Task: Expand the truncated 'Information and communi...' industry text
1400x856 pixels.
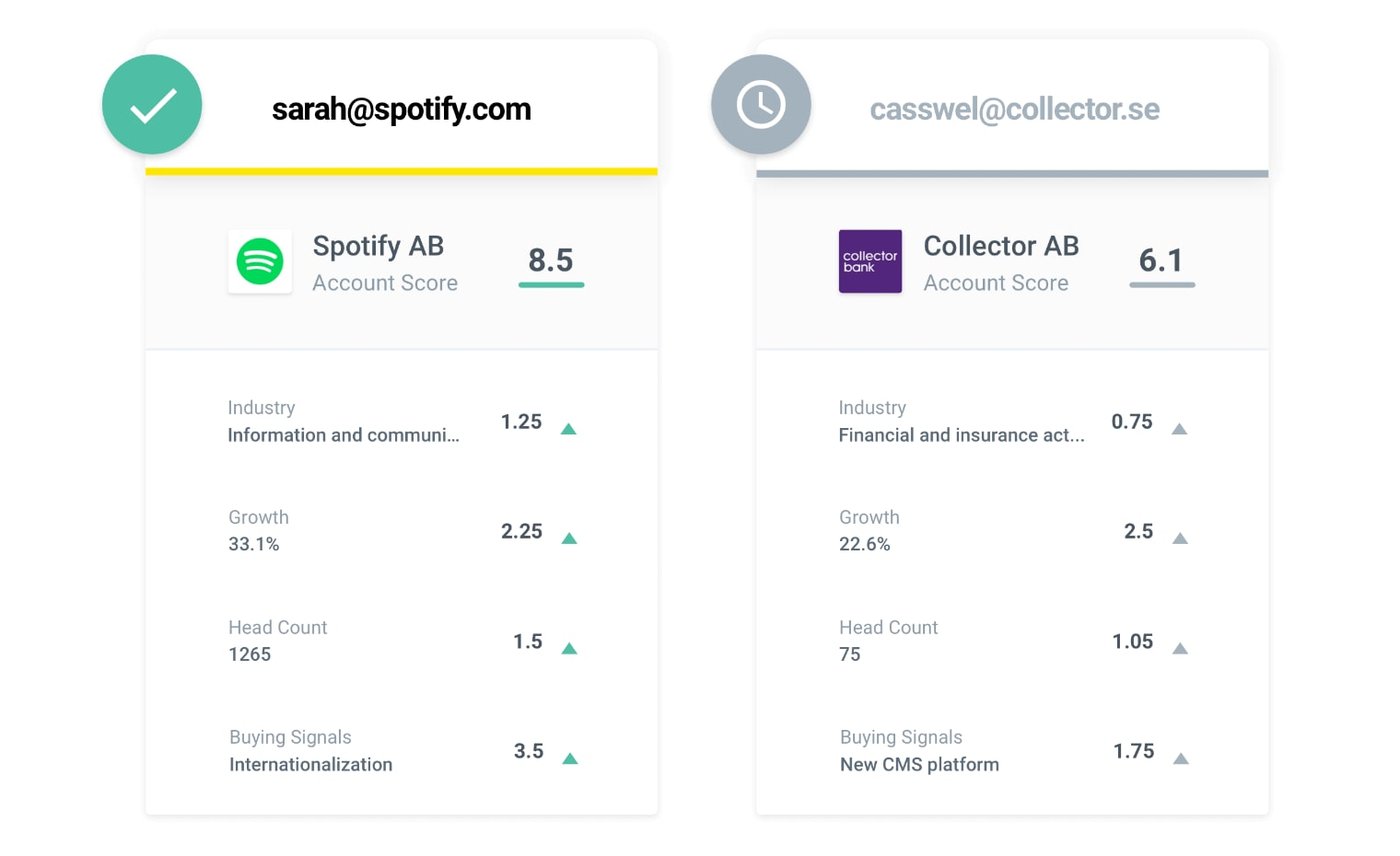Action: tap(344, 435)
